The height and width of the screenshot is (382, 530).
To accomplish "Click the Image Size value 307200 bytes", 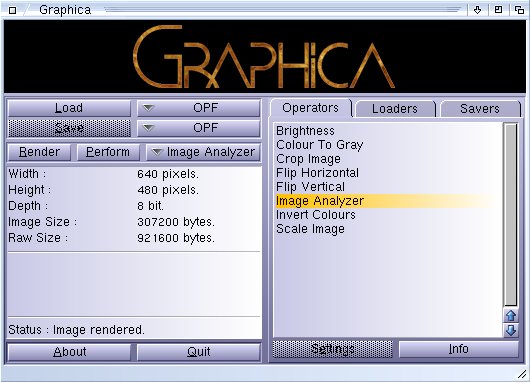I will click(176, 222).
